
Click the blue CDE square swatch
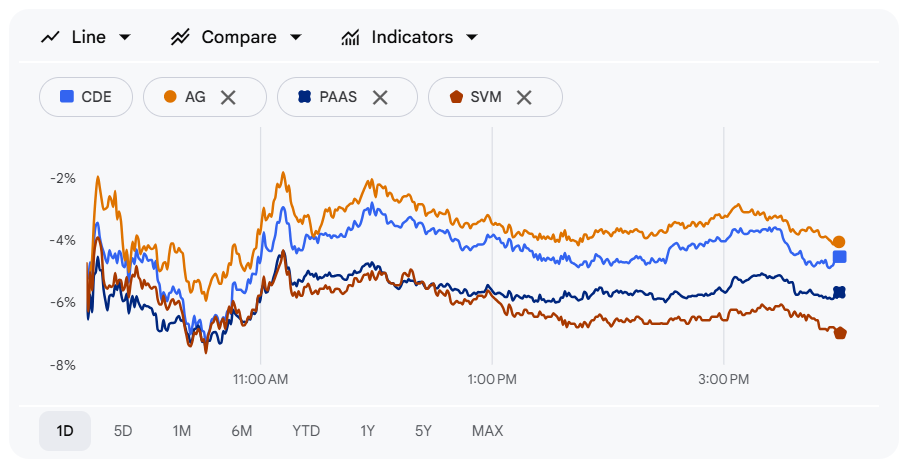pos(67,97)
